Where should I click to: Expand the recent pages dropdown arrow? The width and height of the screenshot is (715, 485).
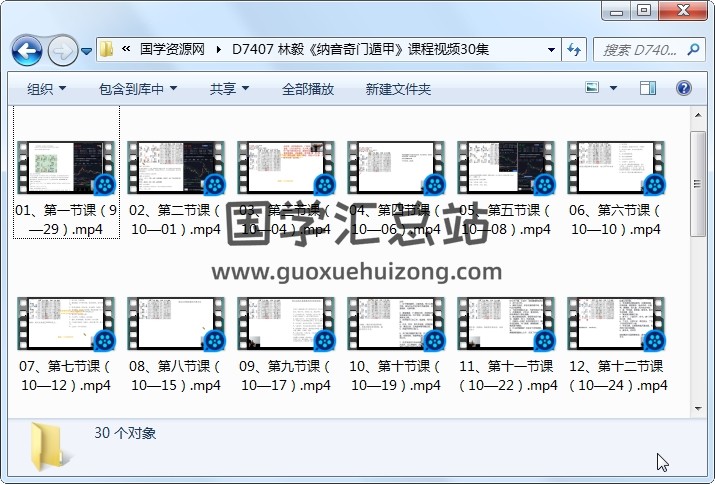[x=87, y=50]
